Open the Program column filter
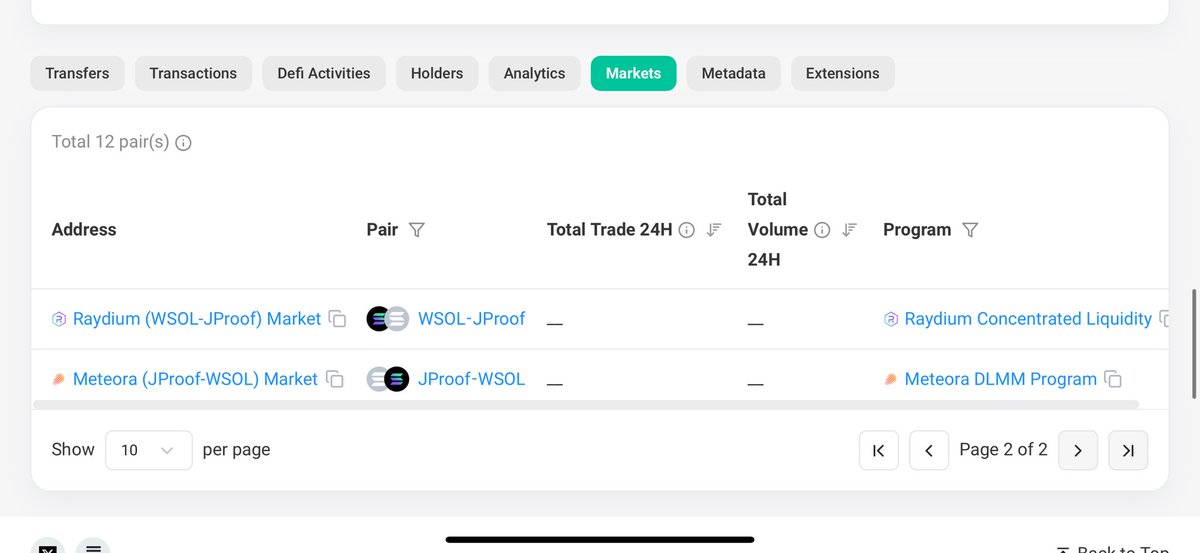Viewport: 1200px width, 553px height. click(x=969, y=230)
